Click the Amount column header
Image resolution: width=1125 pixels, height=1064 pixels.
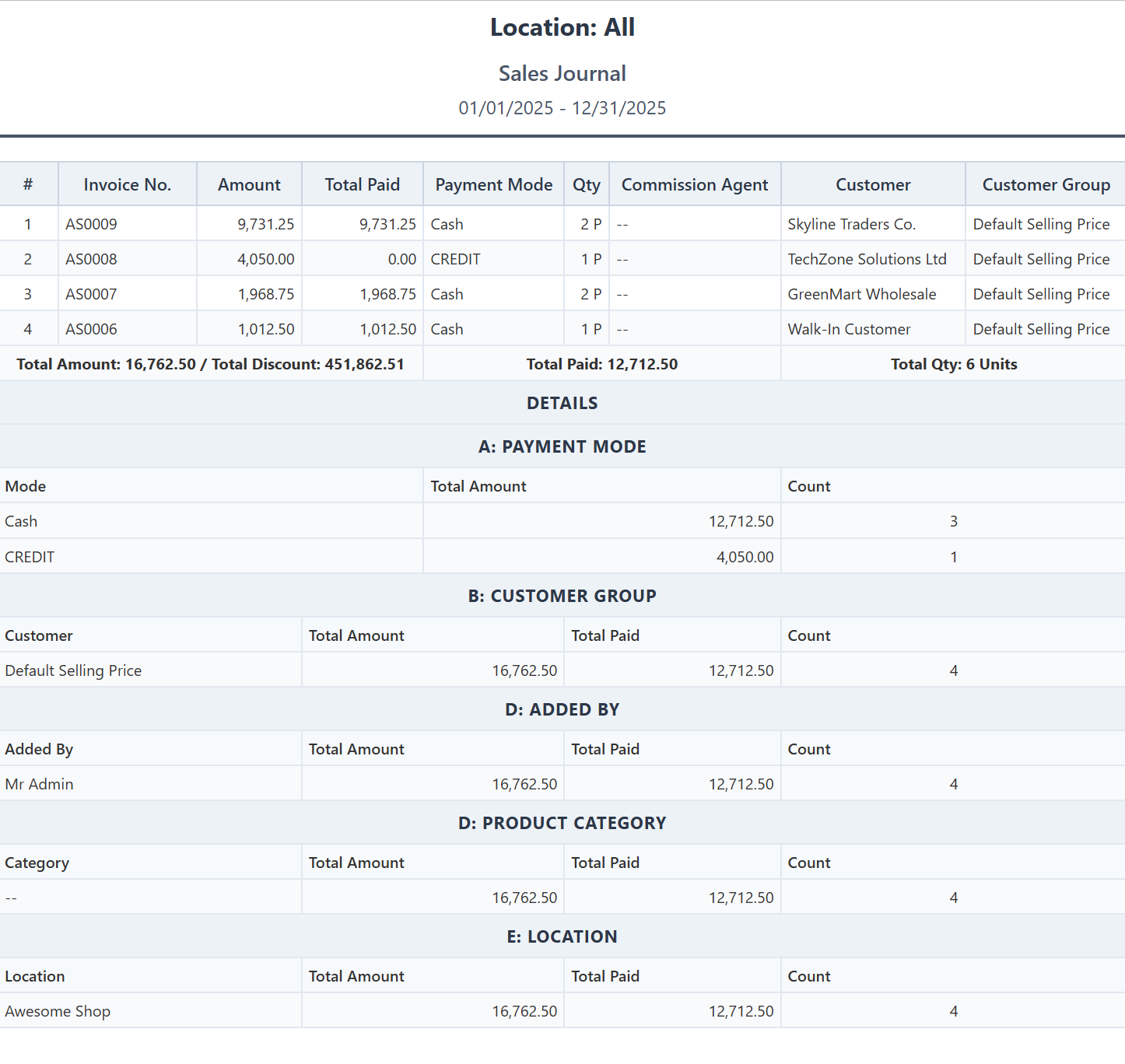[x=249, y=184]
